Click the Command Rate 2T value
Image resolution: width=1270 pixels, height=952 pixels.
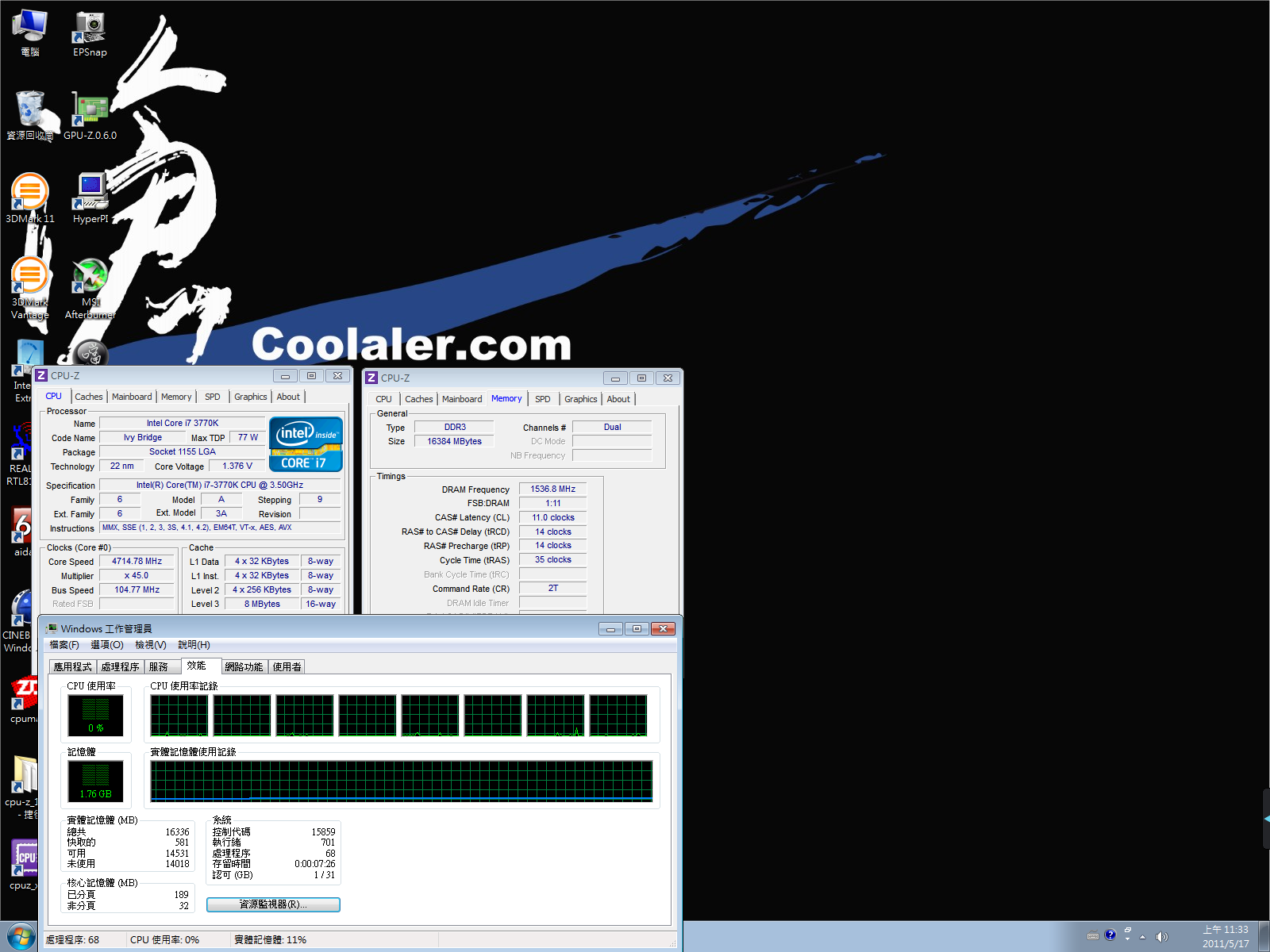(x=552, y=589)
